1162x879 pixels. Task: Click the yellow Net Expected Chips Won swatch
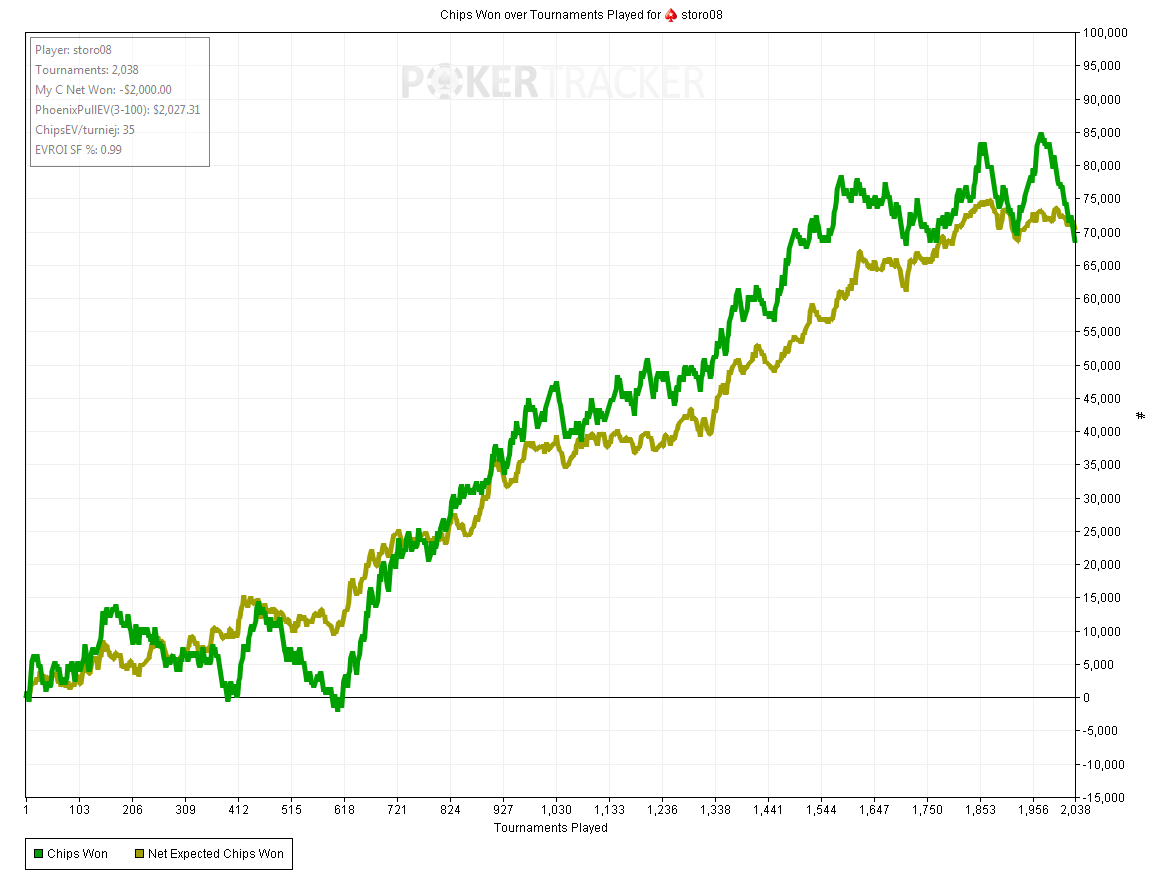[x=139, y=853]
